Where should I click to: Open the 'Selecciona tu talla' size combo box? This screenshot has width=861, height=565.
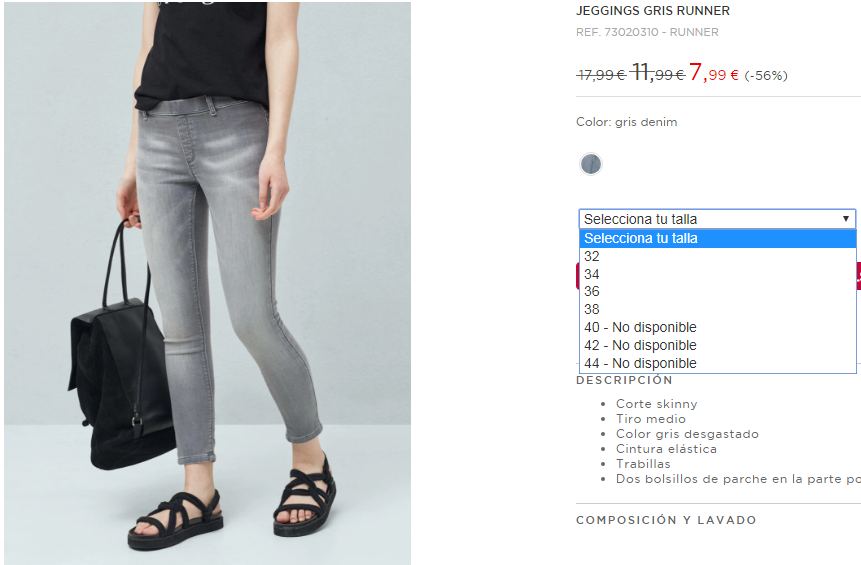click(717, 219)
